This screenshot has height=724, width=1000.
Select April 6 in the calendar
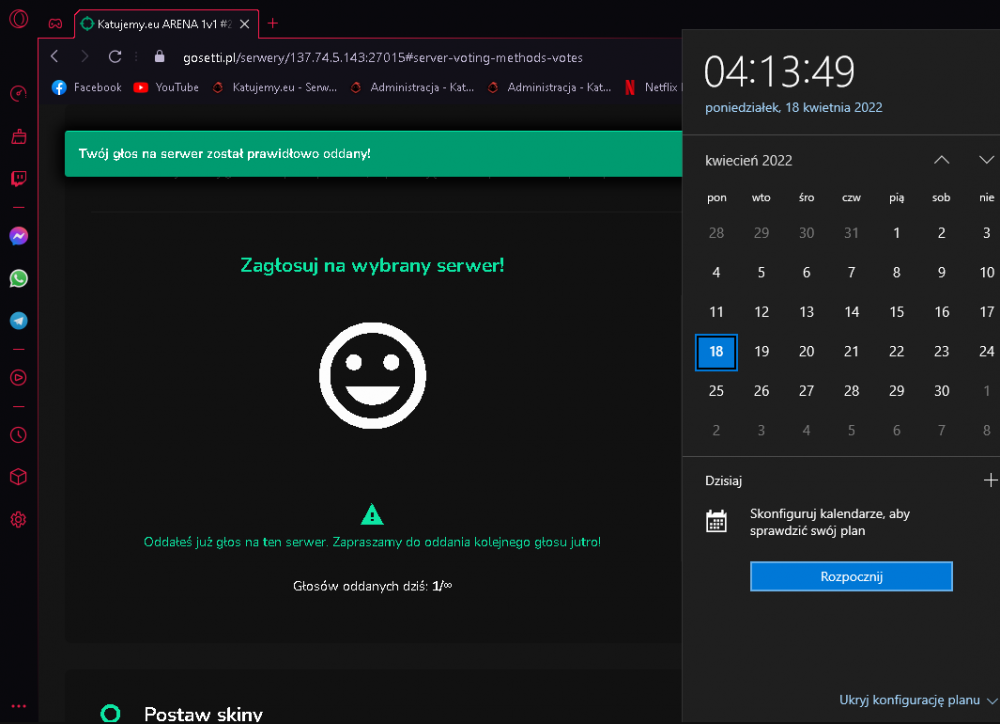click(806, 272)
